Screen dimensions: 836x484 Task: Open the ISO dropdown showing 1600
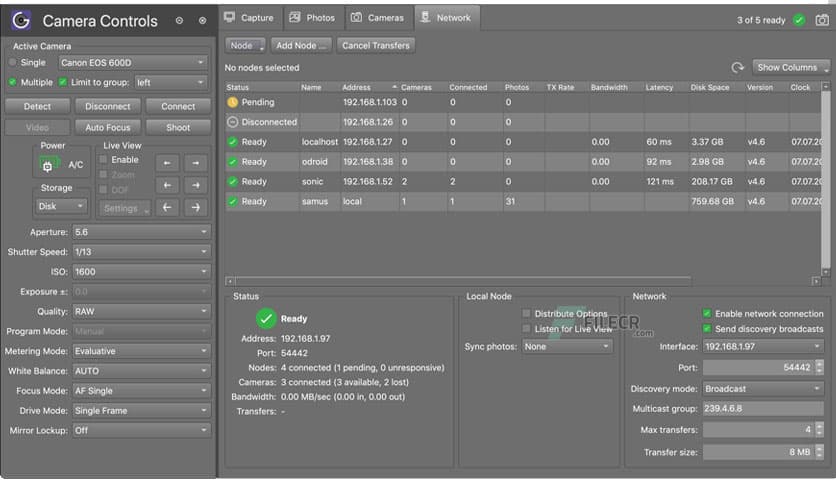141,272
